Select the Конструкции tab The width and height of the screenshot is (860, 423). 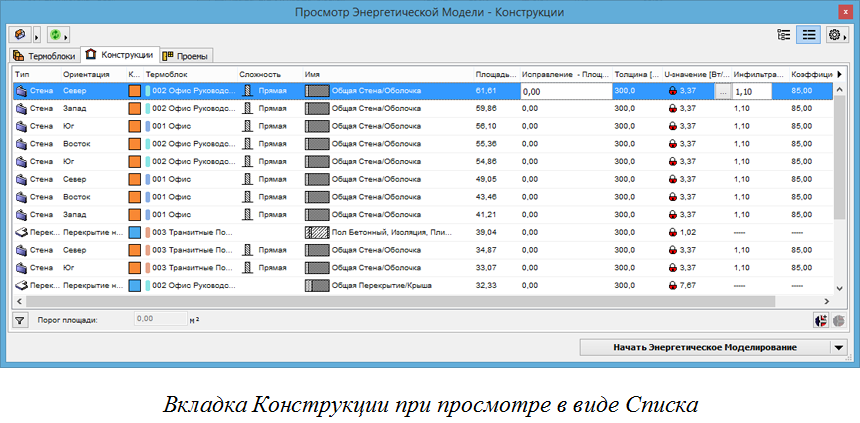click(120, 54)
